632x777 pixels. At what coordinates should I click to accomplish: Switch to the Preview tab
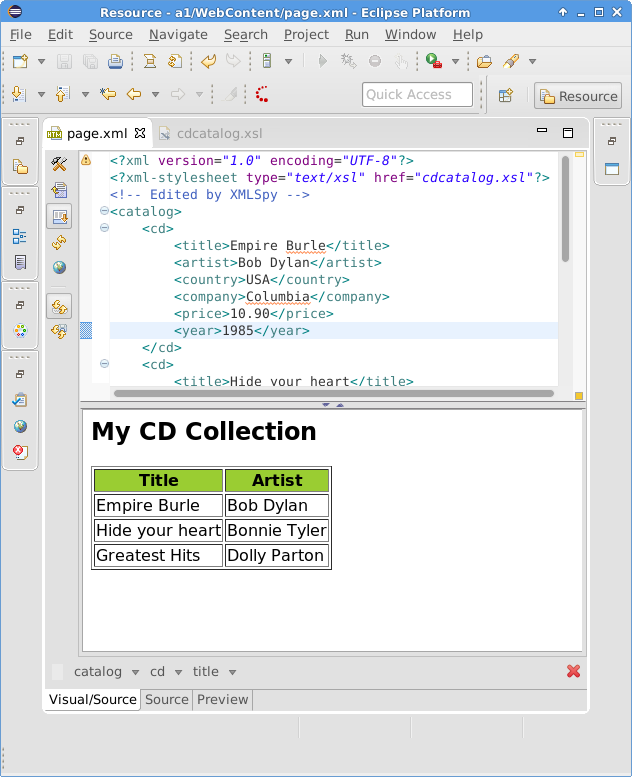pyautogui.click(x=222, y=699)
